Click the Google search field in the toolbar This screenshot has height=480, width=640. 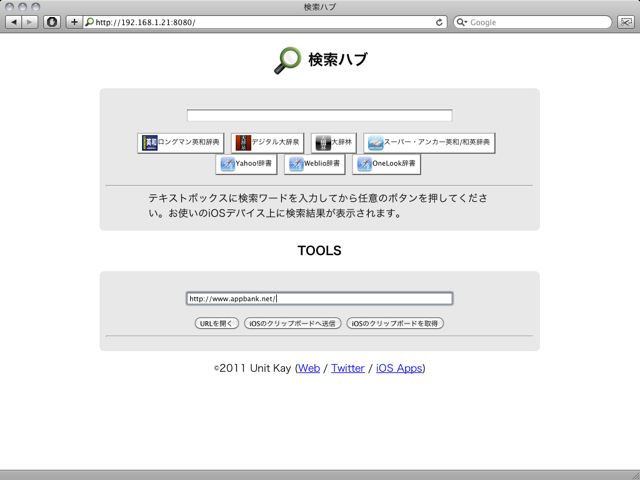(533, 22)
